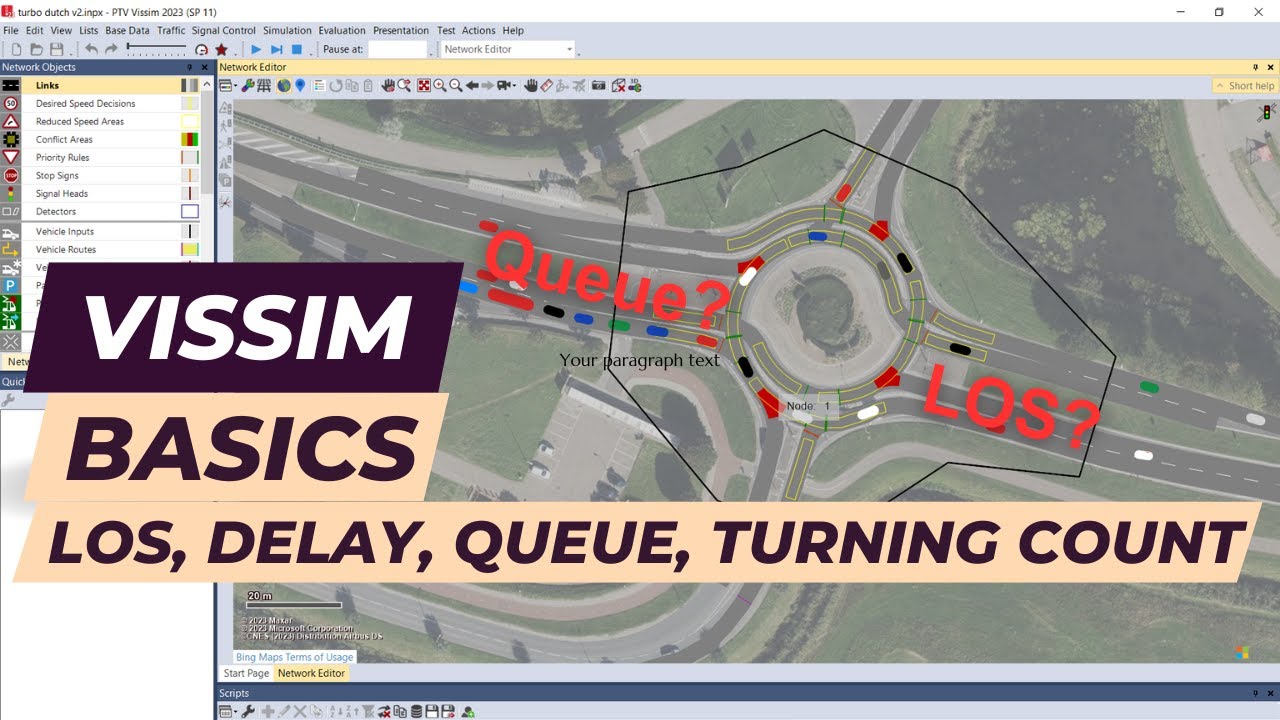Zoom out of the network
Screen dimensions: 1280x720
[x=456, y=86]
